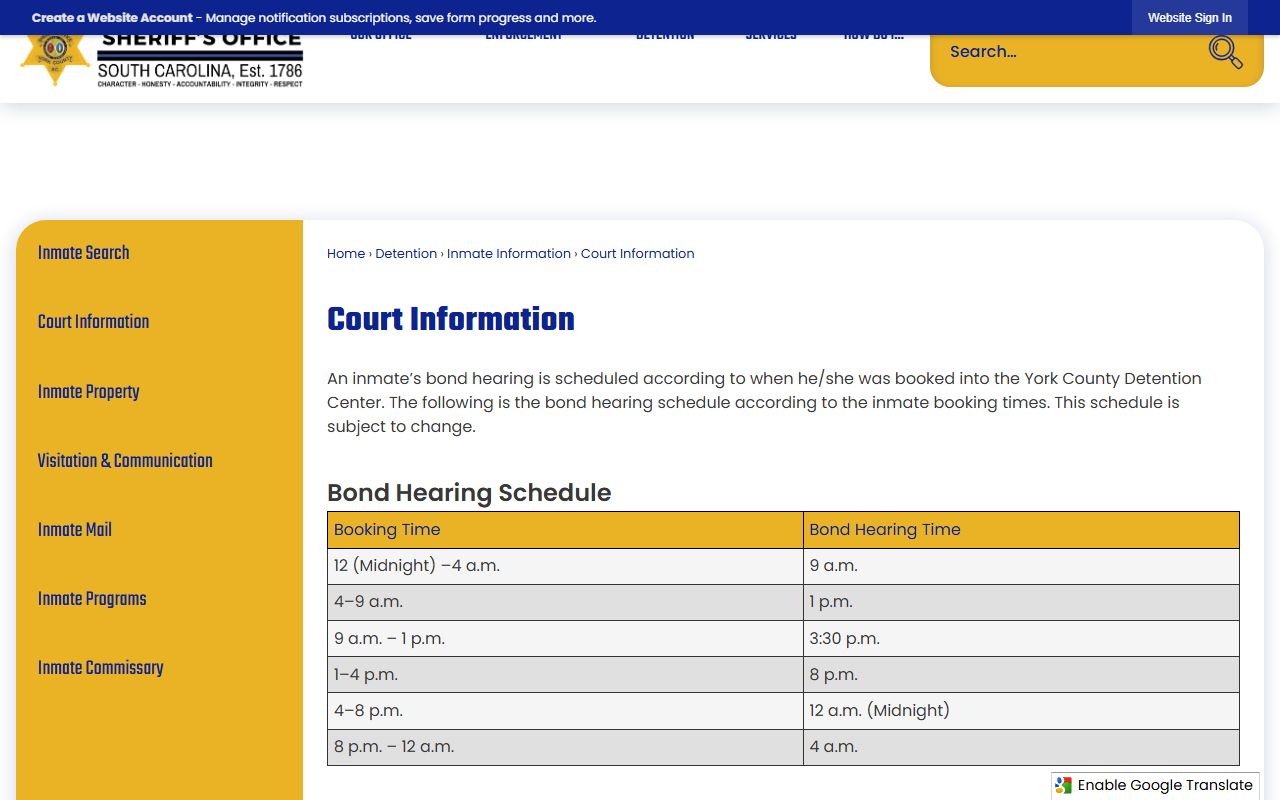The width and height of the screenshot is (1280, 800).
Task: Open Inmate Mail in the sidebar
Action: (x=75, y=530)
